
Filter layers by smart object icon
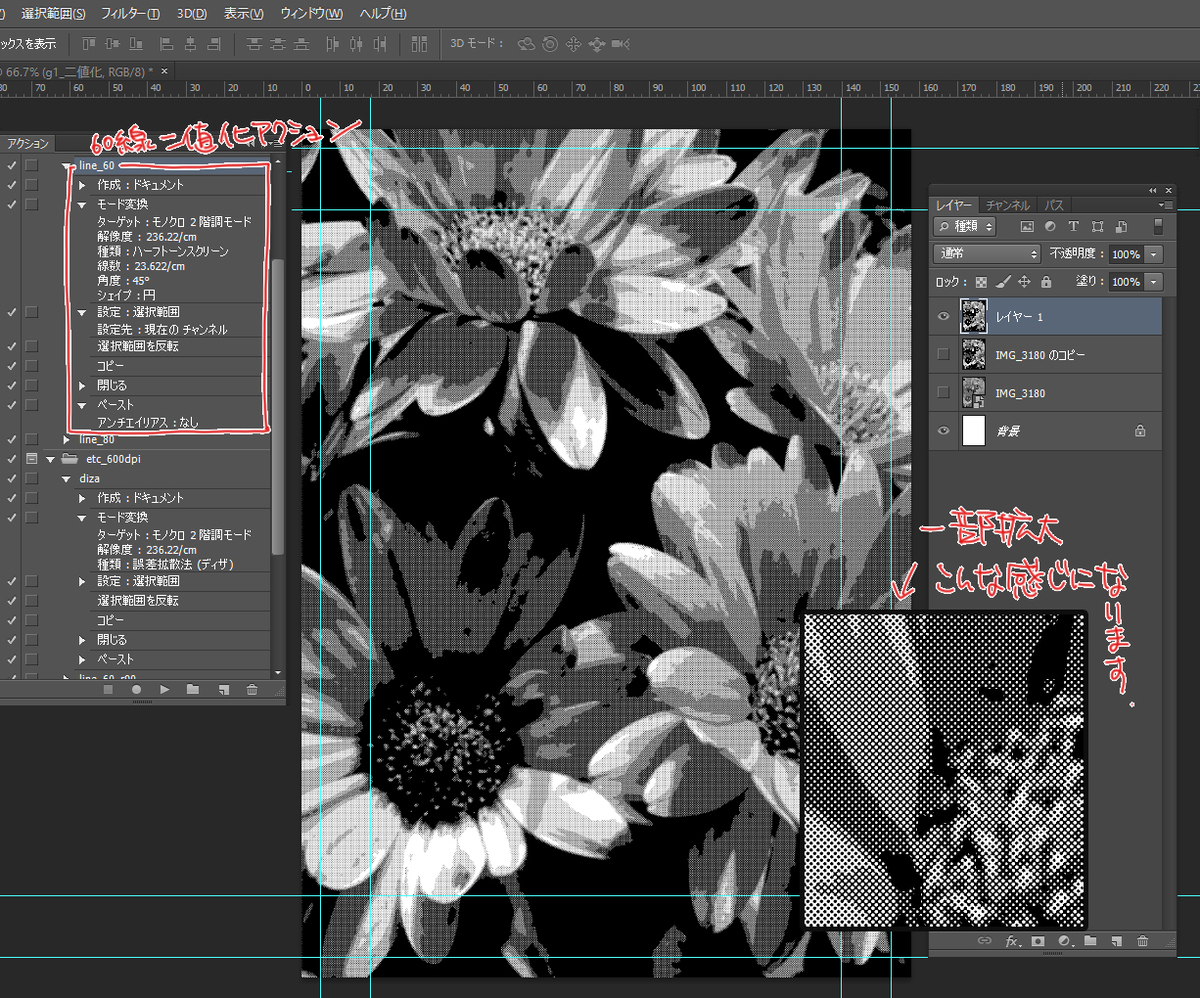click(x=1122, y=227)
